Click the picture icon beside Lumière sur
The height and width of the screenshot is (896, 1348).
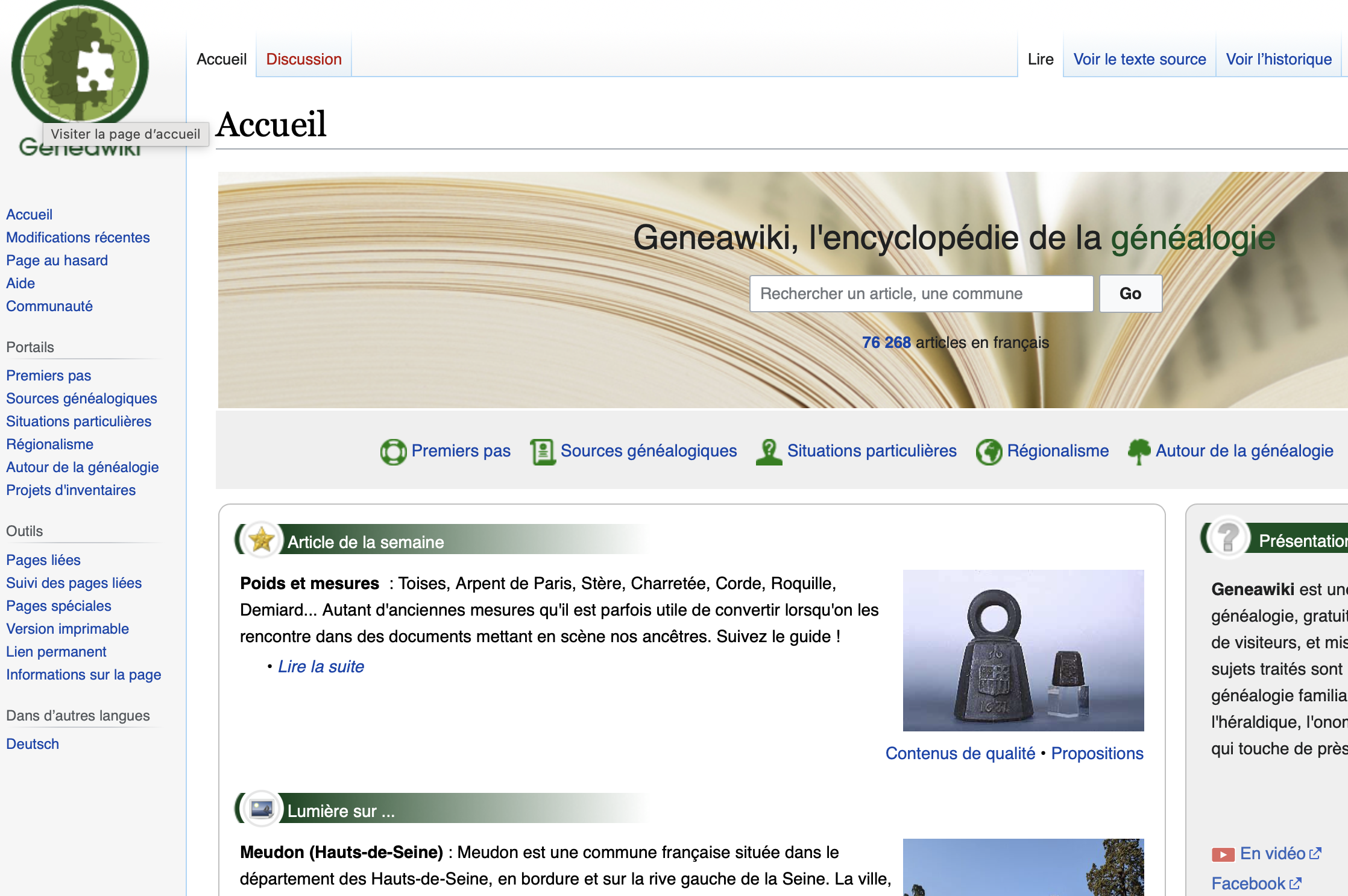point(262,809)
